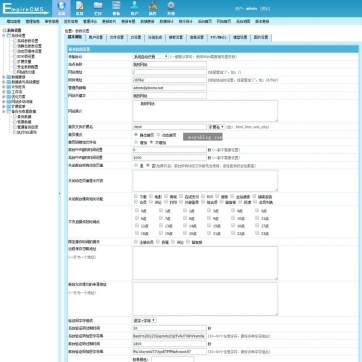Collapse the 备份与恢复数据 tree node

click(4, 112)
